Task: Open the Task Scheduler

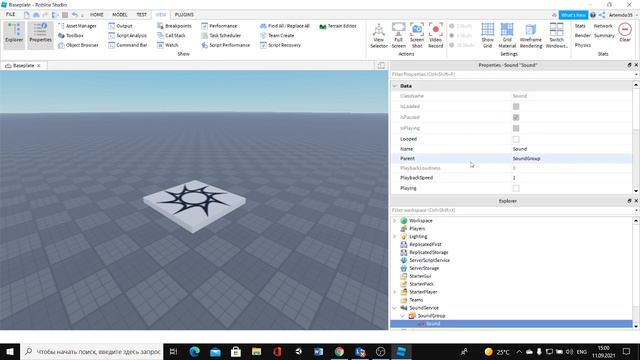Action: click(x=221, y=36)
